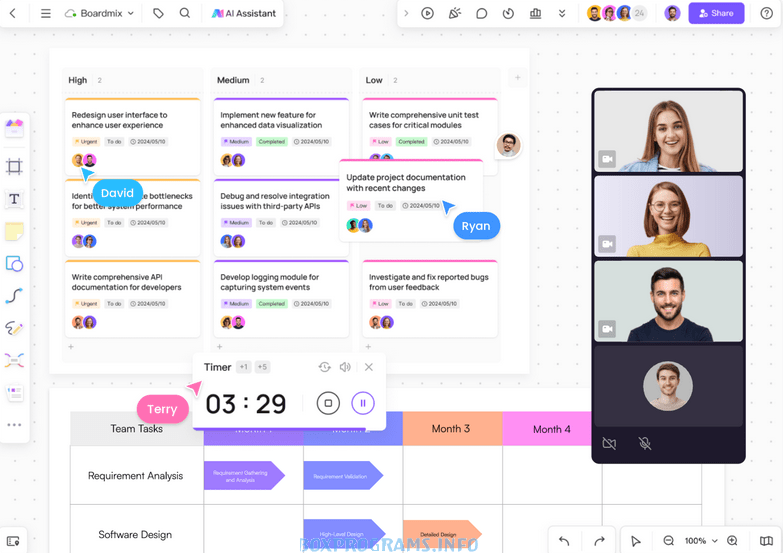The image size is (783, 553).
Task: Select the Software Design row label
Action: coord(135,535)
